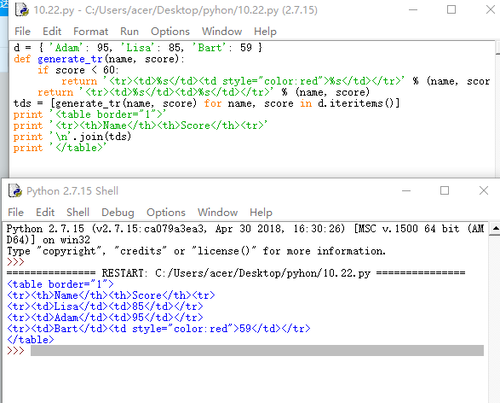Click the 'Type "copyright"' info line in Shell
This screenshot has height=403, width=500.
(x=196, y=251)
